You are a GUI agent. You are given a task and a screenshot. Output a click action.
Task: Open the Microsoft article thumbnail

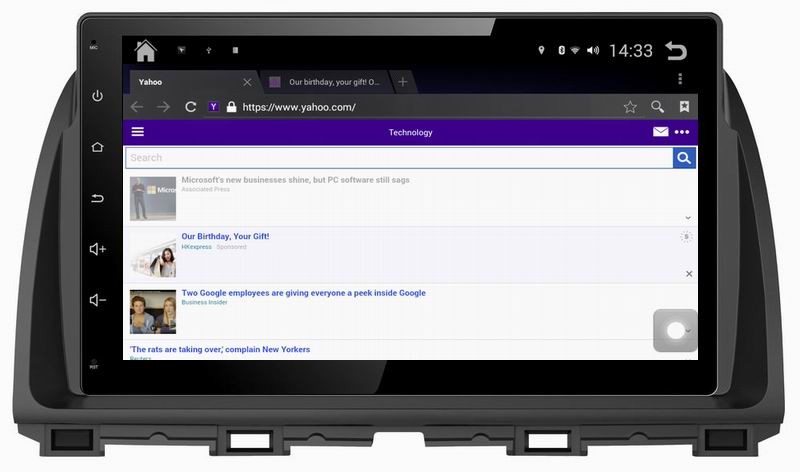coord(153,198)
